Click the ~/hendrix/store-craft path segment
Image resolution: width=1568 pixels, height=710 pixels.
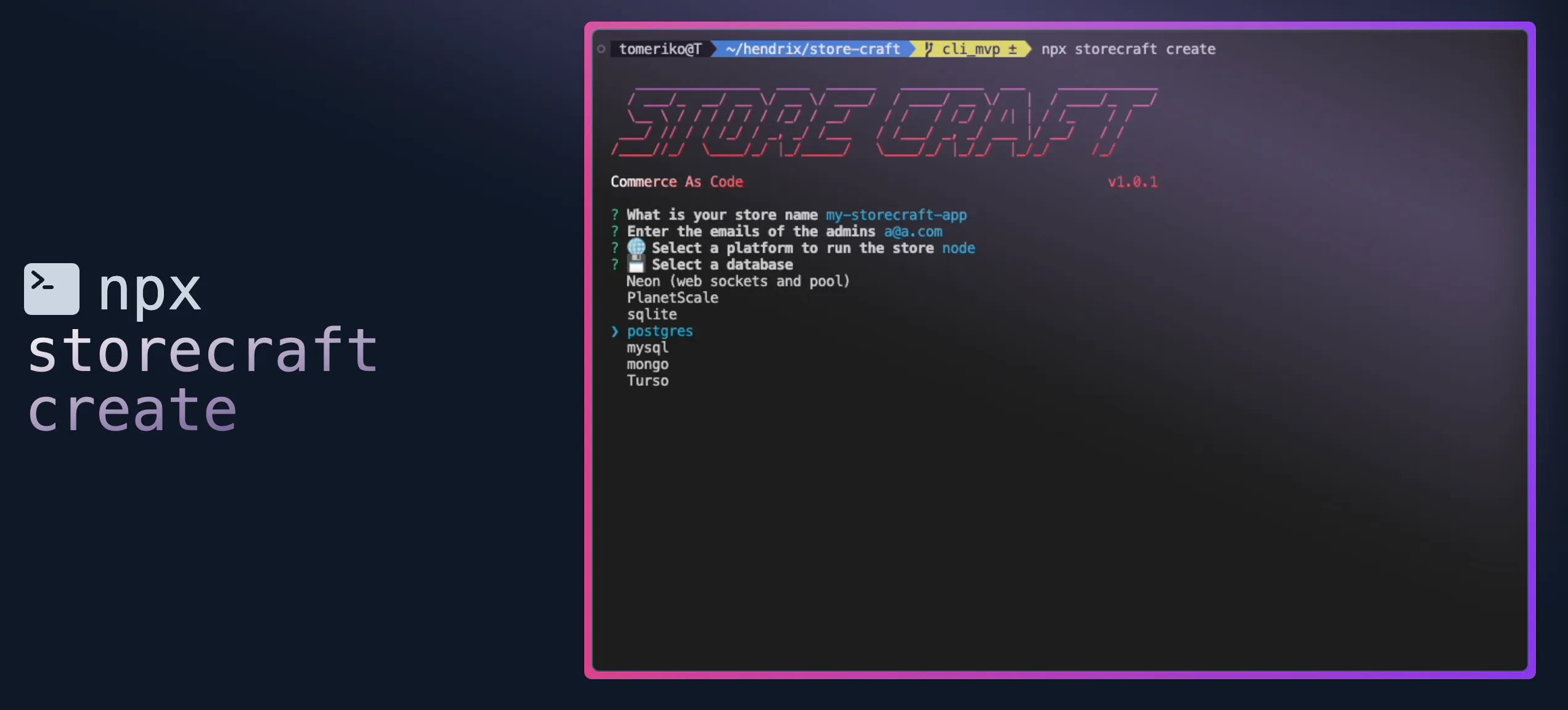[812, 49]
